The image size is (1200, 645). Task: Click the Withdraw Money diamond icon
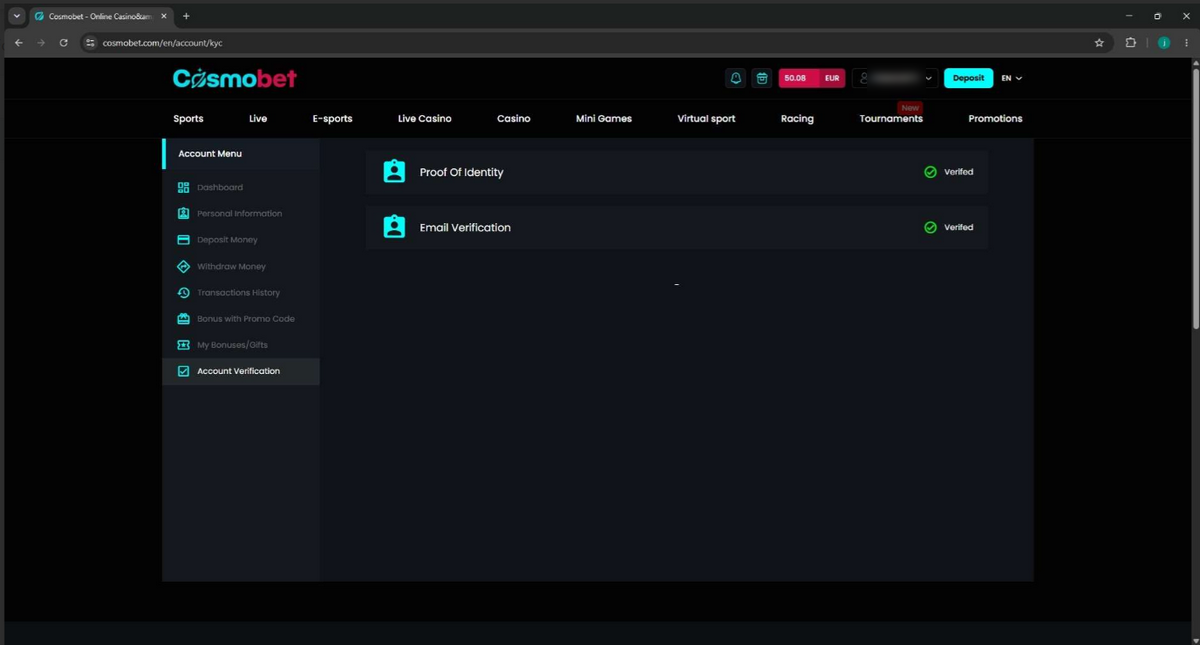point(183,266)
